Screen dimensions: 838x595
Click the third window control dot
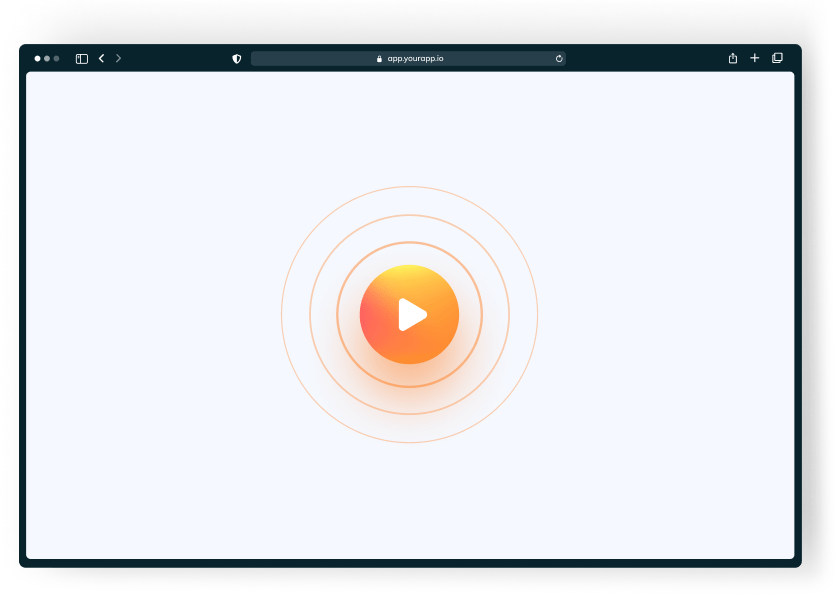(x=56, y=59)
